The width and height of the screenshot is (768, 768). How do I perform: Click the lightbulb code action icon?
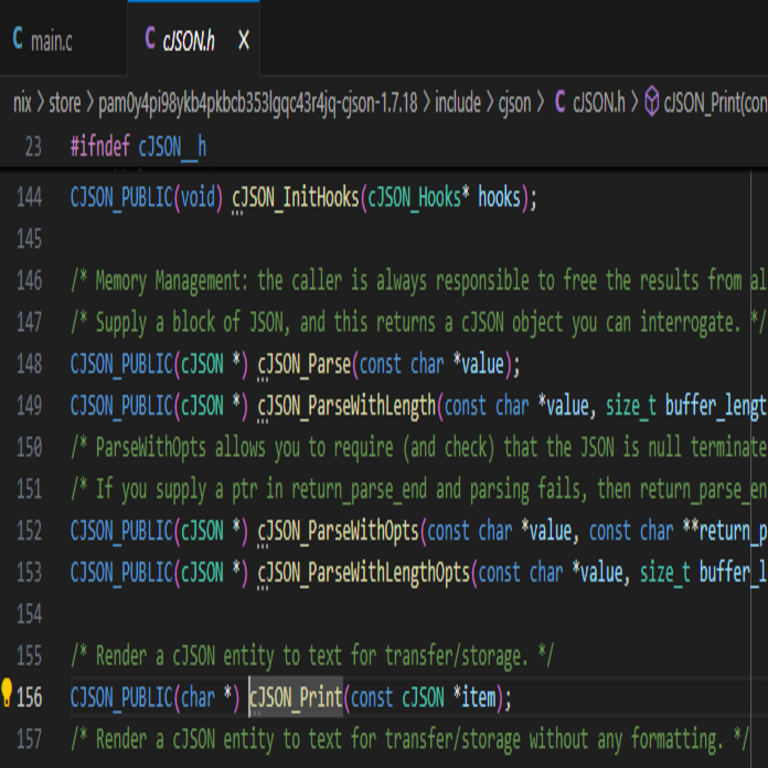pyautogui.click(x=7, y=692)
